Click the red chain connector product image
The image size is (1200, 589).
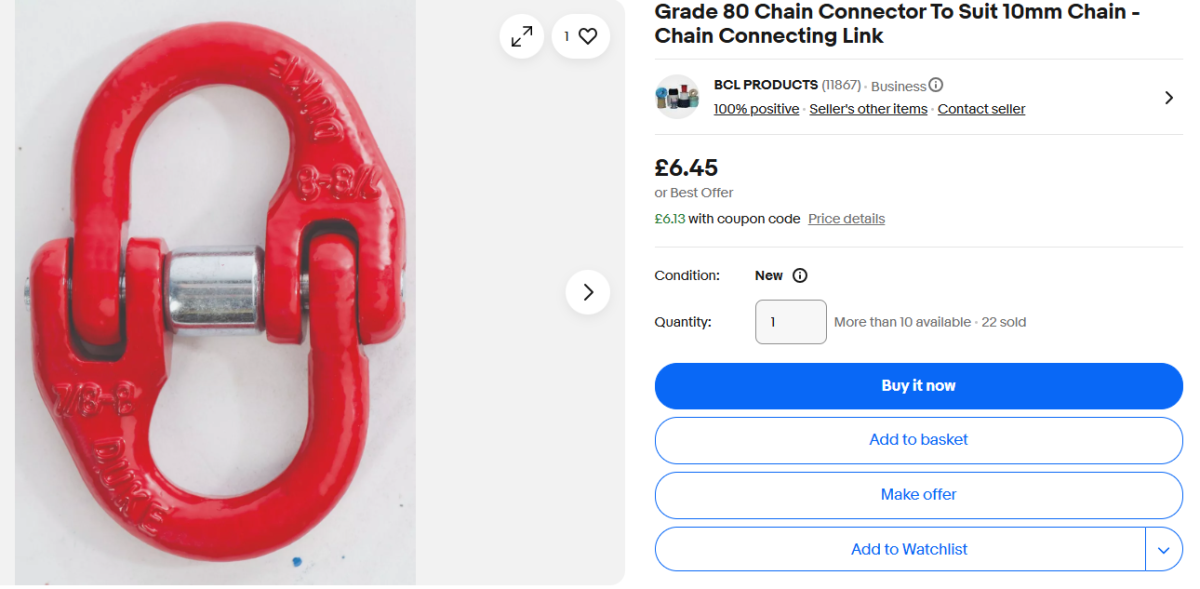pos(215,292)
